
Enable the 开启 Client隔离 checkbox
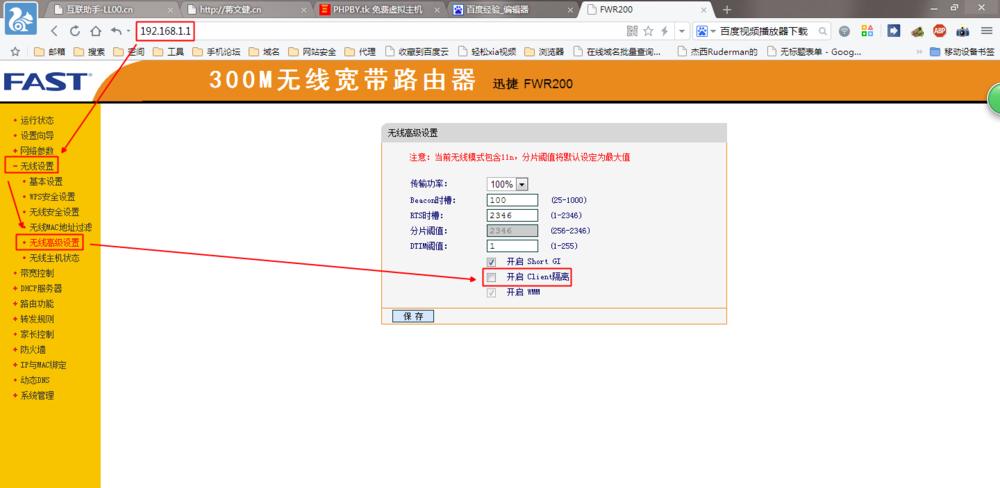(x=491, y=277)
